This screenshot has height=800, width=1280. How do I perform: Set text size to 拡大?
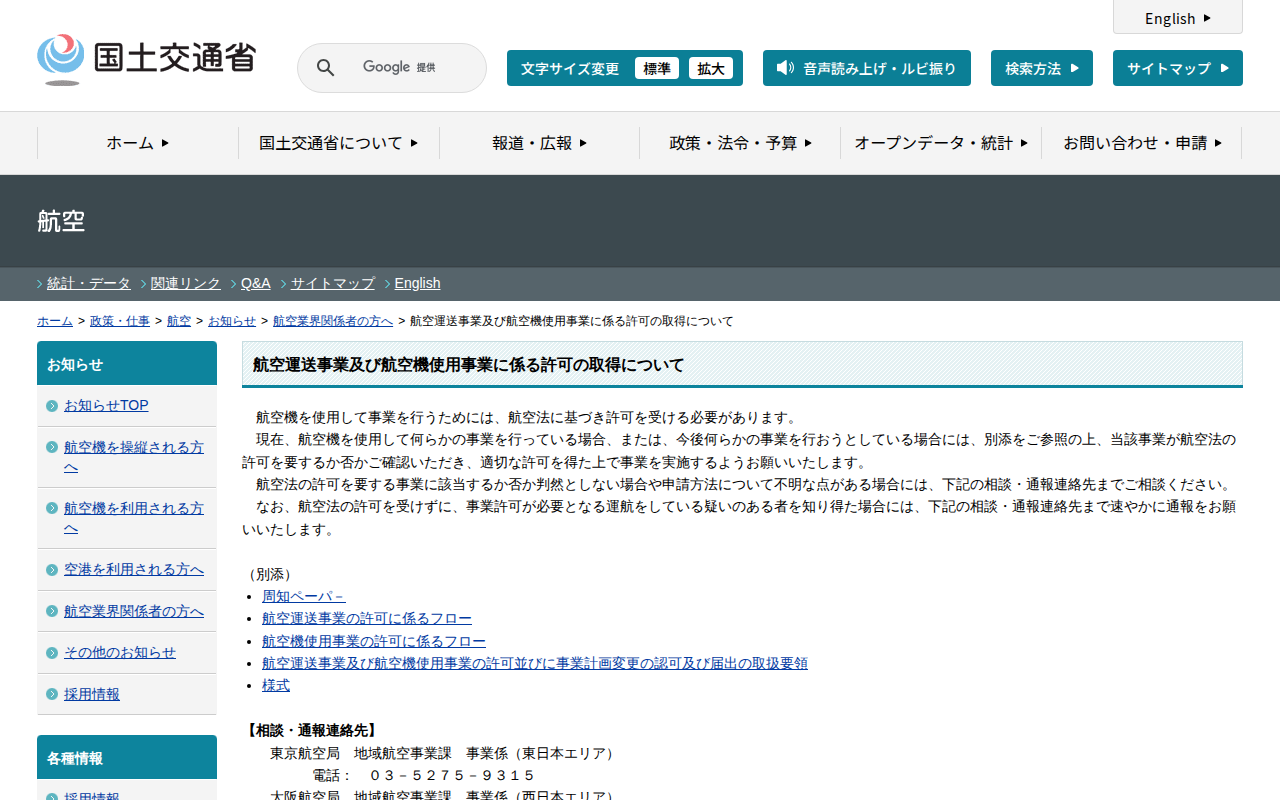(x=711, y=68)
